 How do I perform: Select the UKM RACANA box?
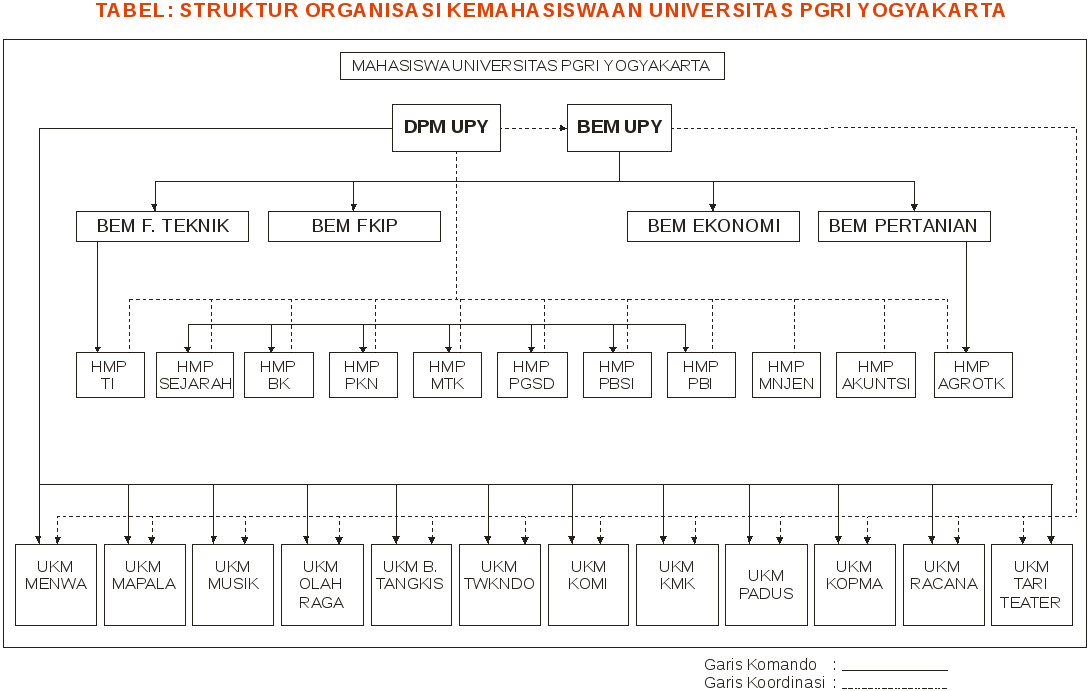[x=944, y=585]
